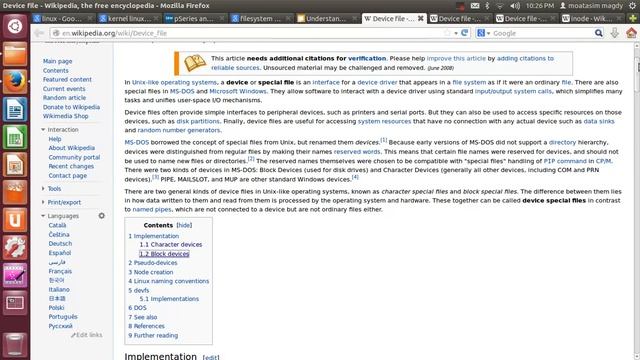Image resolution: width=640 pixels, height=360 pixels.
Task: Click the browser back arrow button
Action: 39,33
